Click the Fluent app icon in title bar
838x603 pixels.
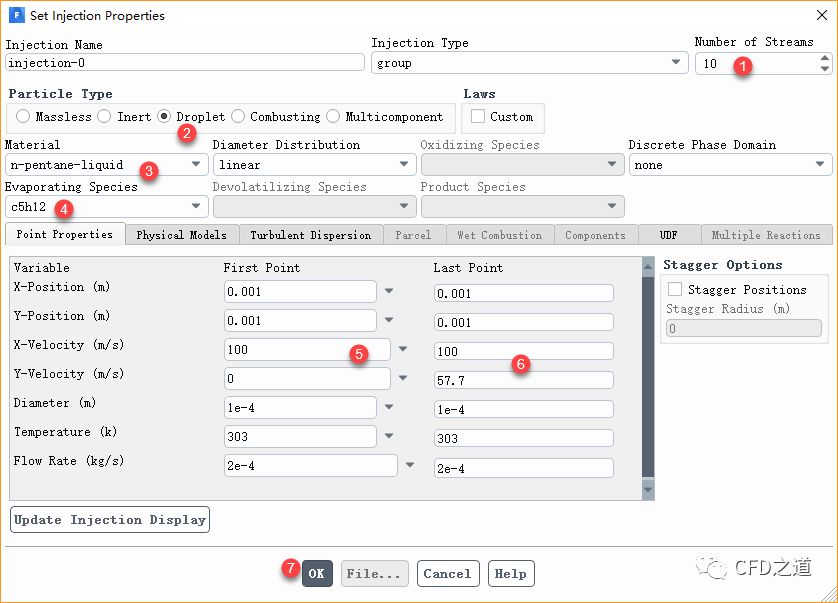(x=15, y=15)
